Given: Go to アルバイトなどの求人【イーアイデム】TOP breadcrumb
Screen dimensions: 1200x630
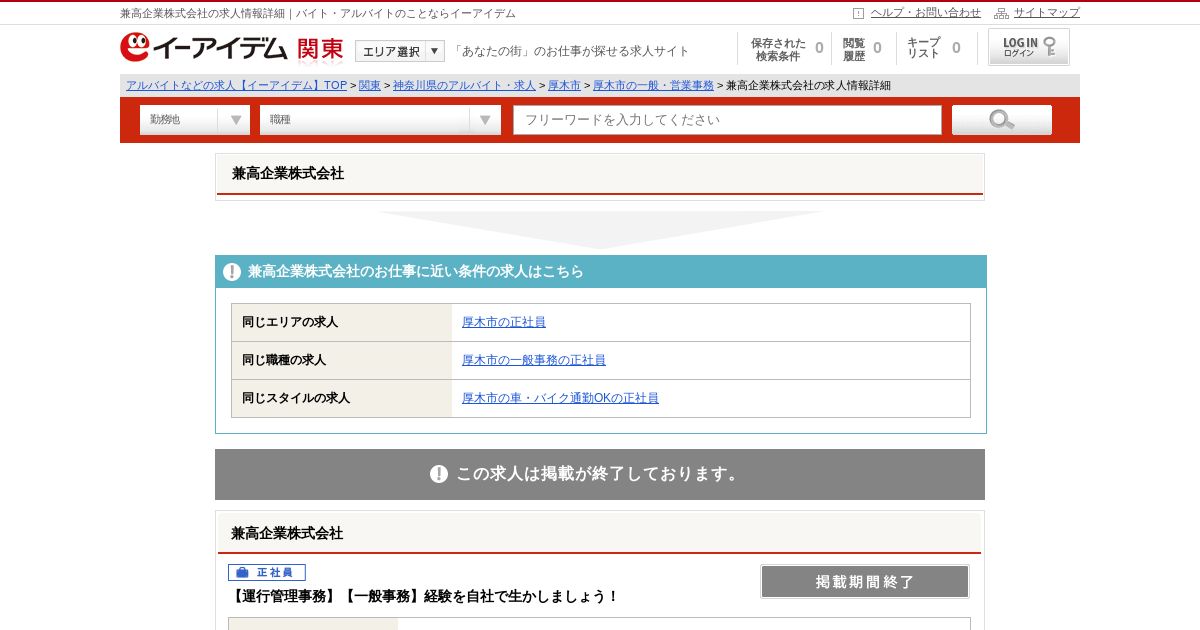Looking at the screenshot, I should pos(236,86).
